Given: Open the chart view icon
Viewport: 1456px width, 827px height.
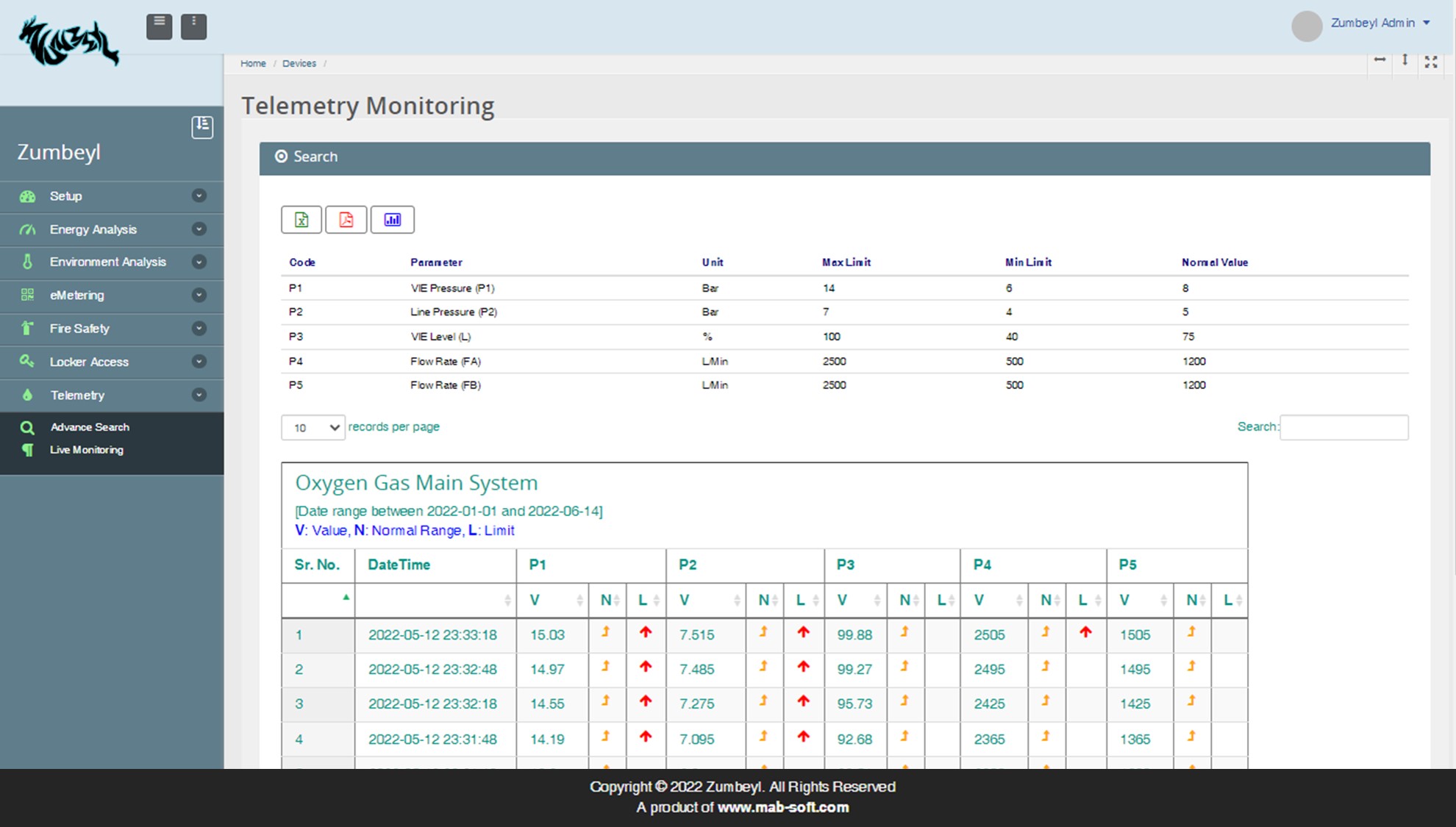Looking at the screenshot, I should pyautogui.click(x=393, y=220).
